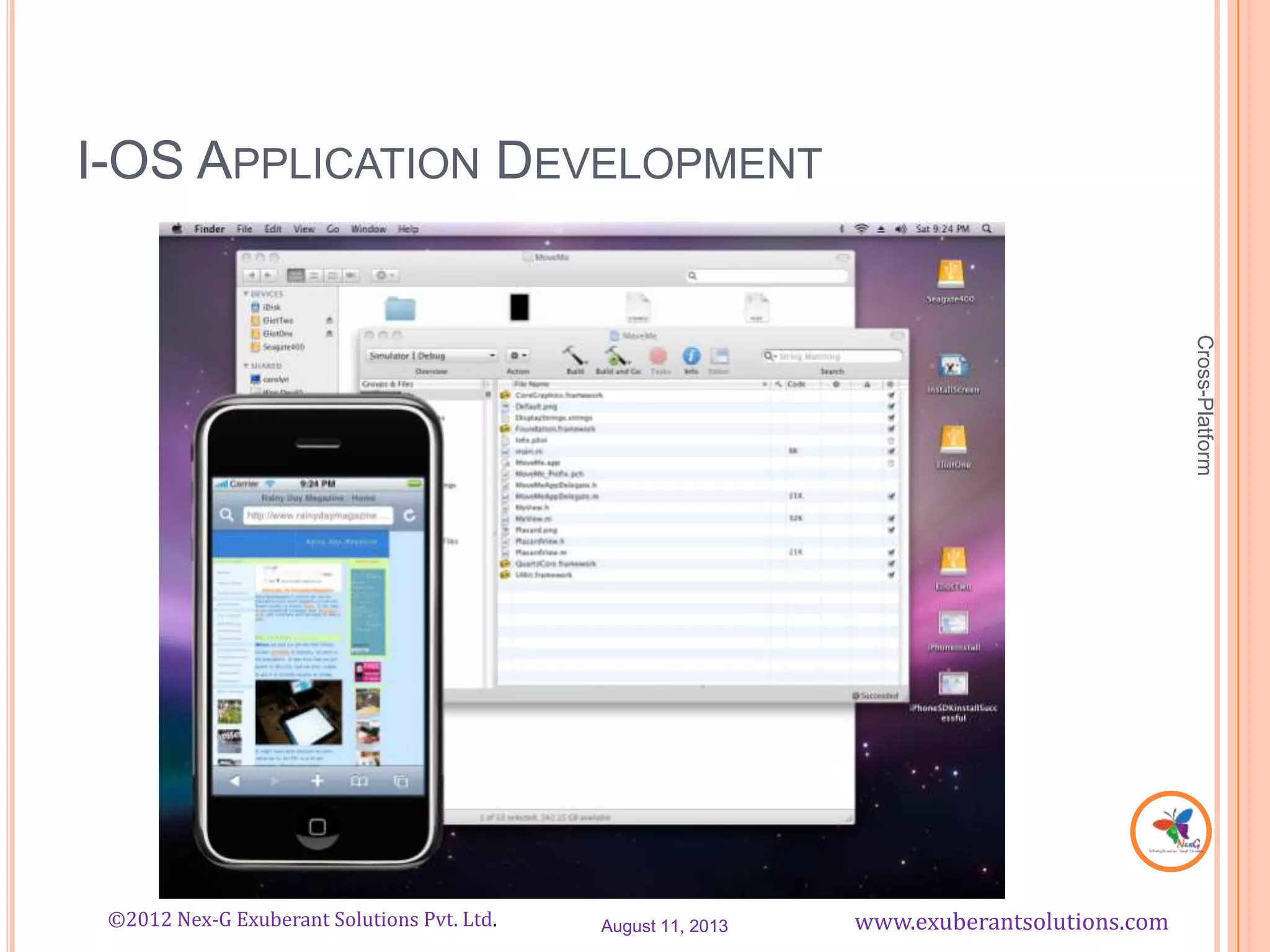Image resolution: width=1270 pixels, height=952 pixels.
Task: Tap the simulator Safari URL field
Action: pos(318,516)
